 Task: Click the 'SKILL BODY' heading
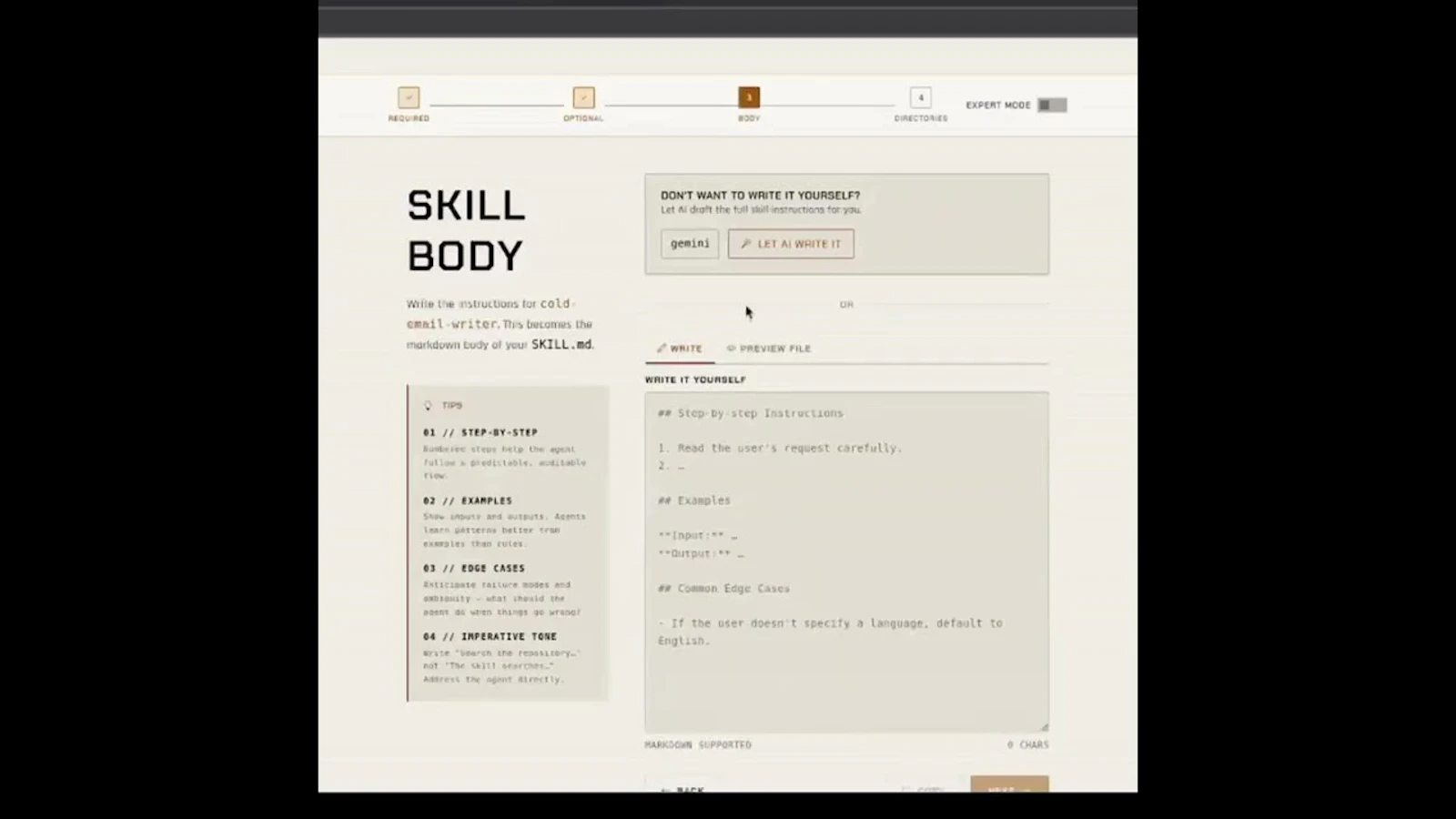coord(466,230)
